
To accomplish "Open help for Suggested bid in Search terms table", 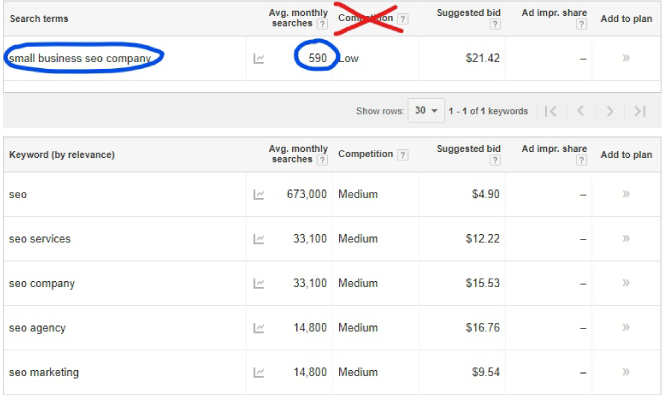I will pos(495,24).
